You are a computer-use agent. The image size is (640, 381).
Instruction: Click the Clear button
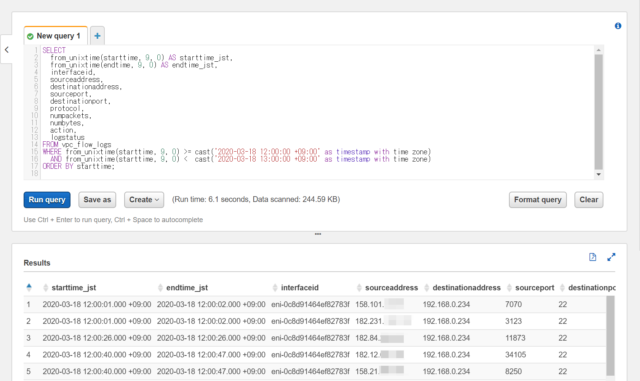[589, 200]
